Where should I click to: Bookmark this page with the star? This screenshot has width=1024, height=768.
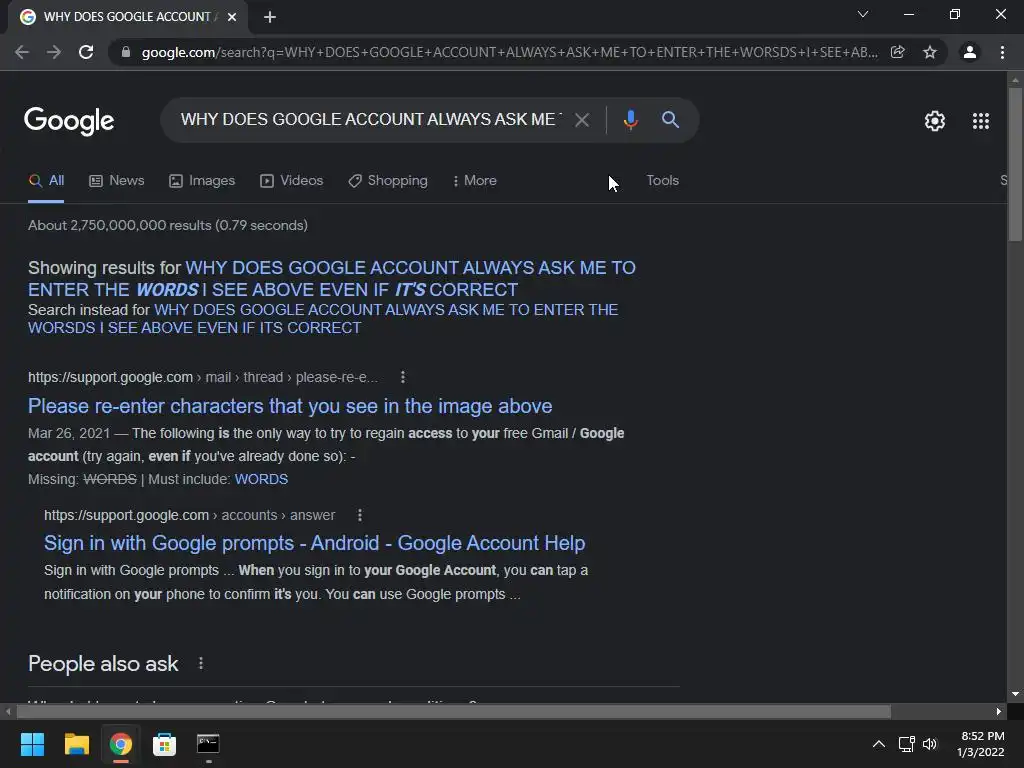coord(930,52)
